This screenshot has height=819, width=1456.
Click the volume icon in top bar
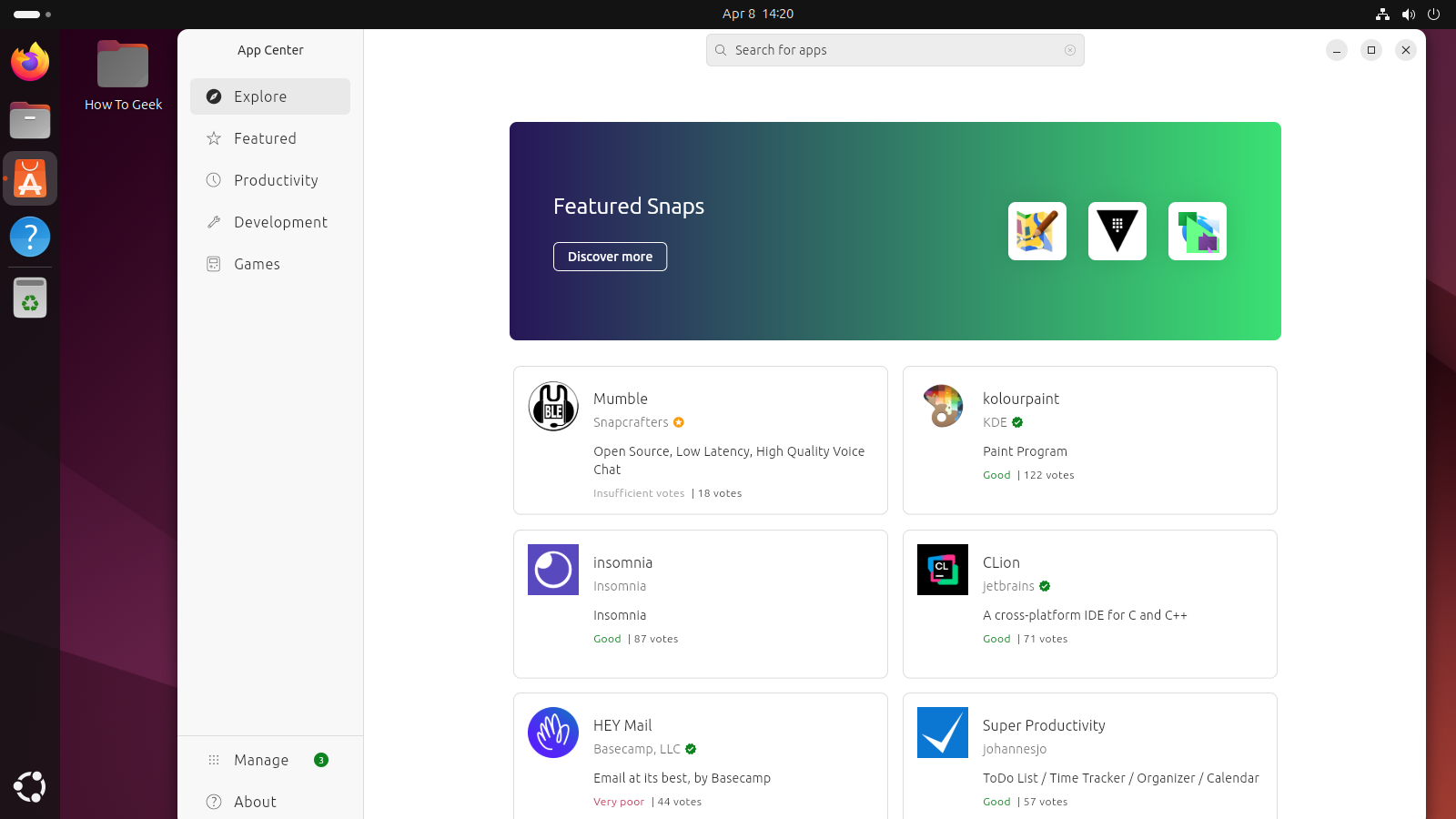click(1409, 14)
